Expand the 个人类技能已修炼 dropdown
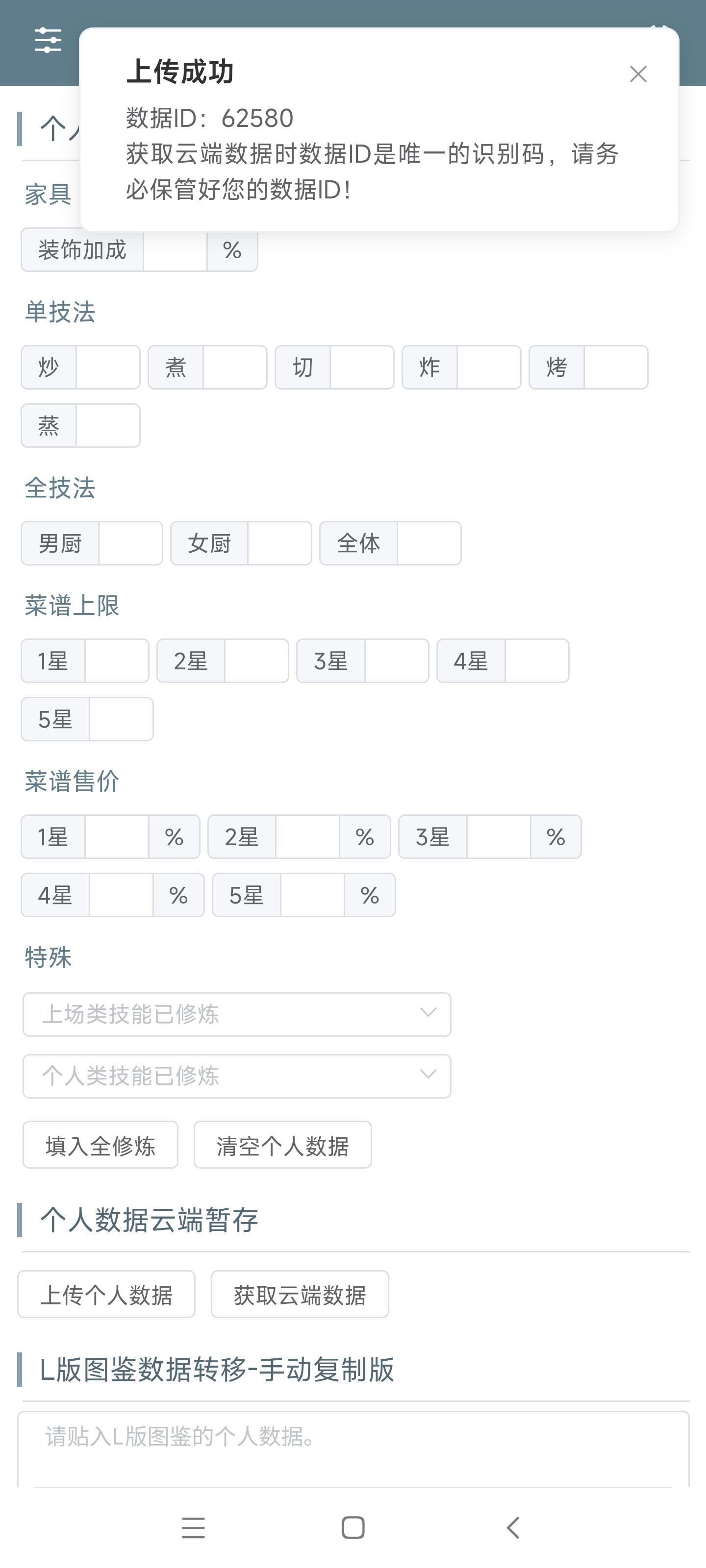 (x=236, y=1076)
